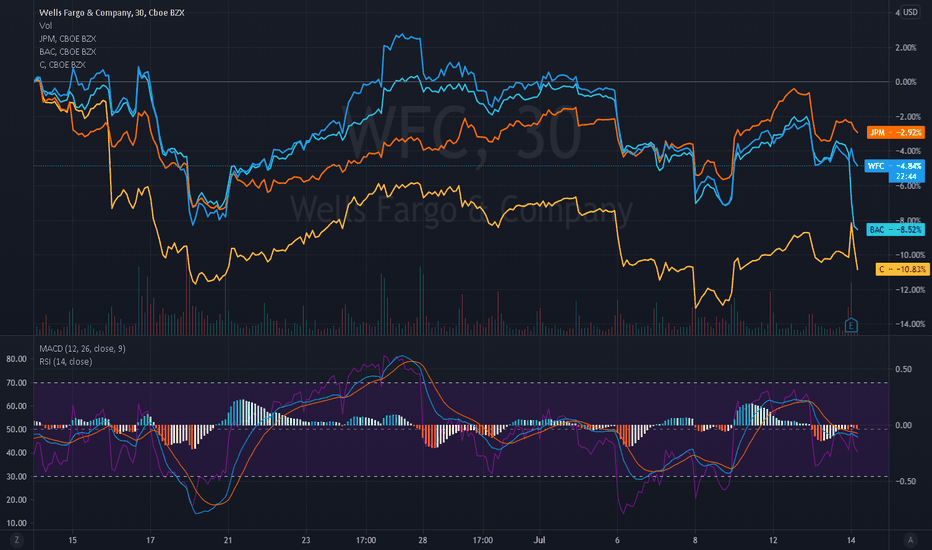932x550 pixels.
Task: Select the JPM, CBOE BZX legend entry
Action: click(x=68, y=39)
